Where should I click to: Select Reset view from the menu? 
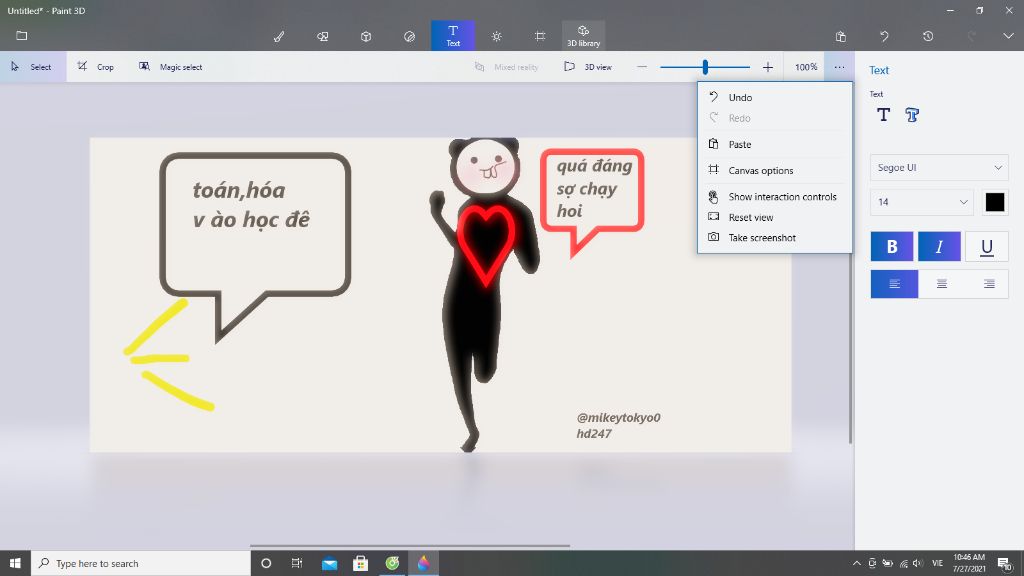(775, 217)
